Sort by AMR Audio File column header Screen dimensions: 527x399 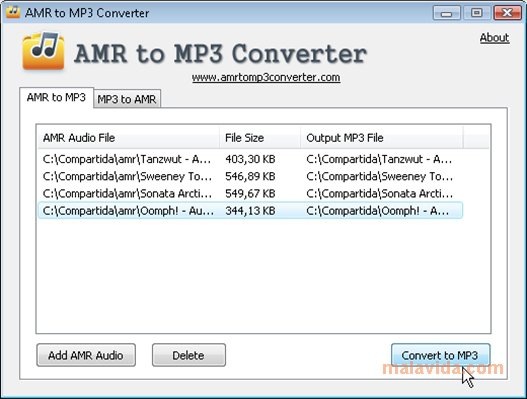(129, 137)
